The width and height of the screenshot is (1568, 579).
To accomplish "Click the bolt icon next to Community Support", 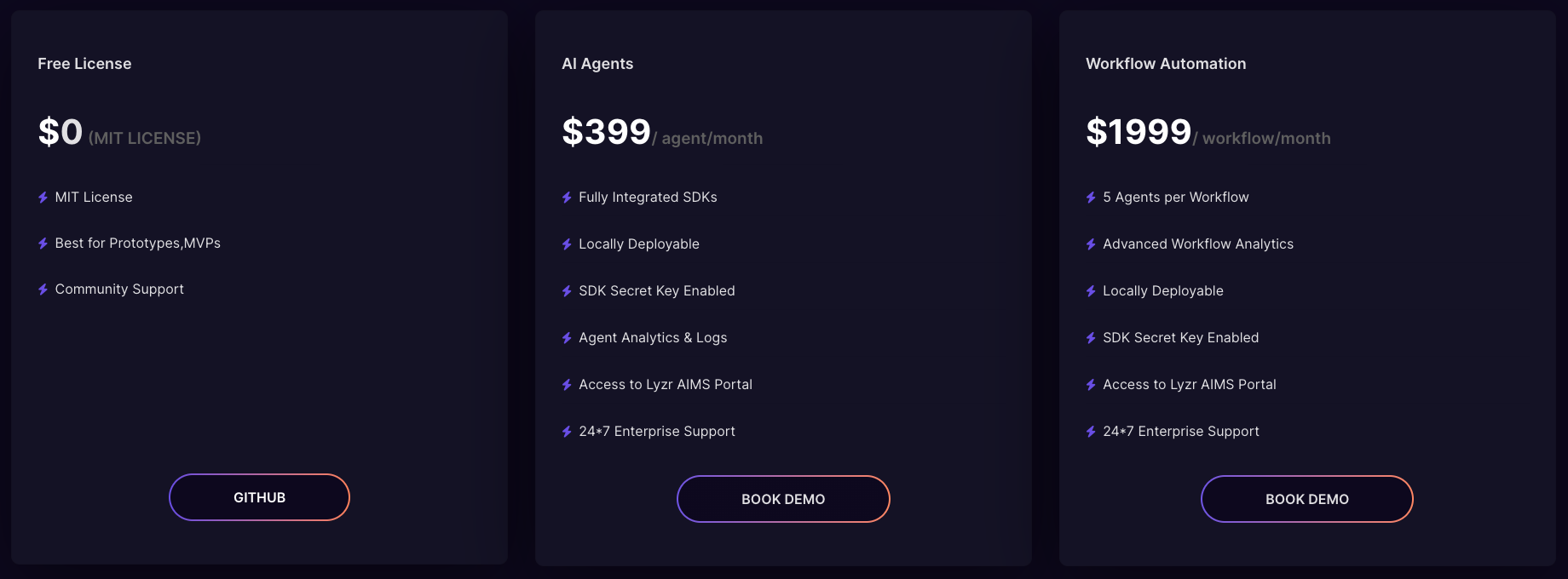I will (43, 289).
